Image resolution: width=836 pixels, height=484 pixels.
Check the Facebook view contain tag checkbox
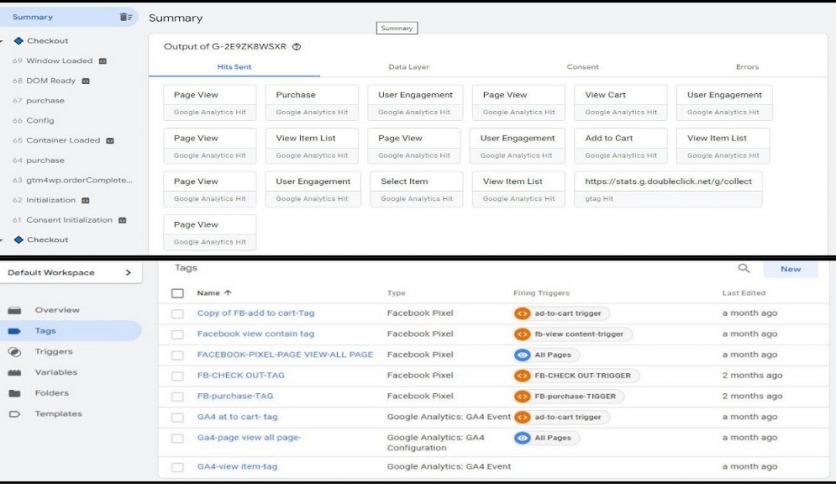(x=178, y=334)
